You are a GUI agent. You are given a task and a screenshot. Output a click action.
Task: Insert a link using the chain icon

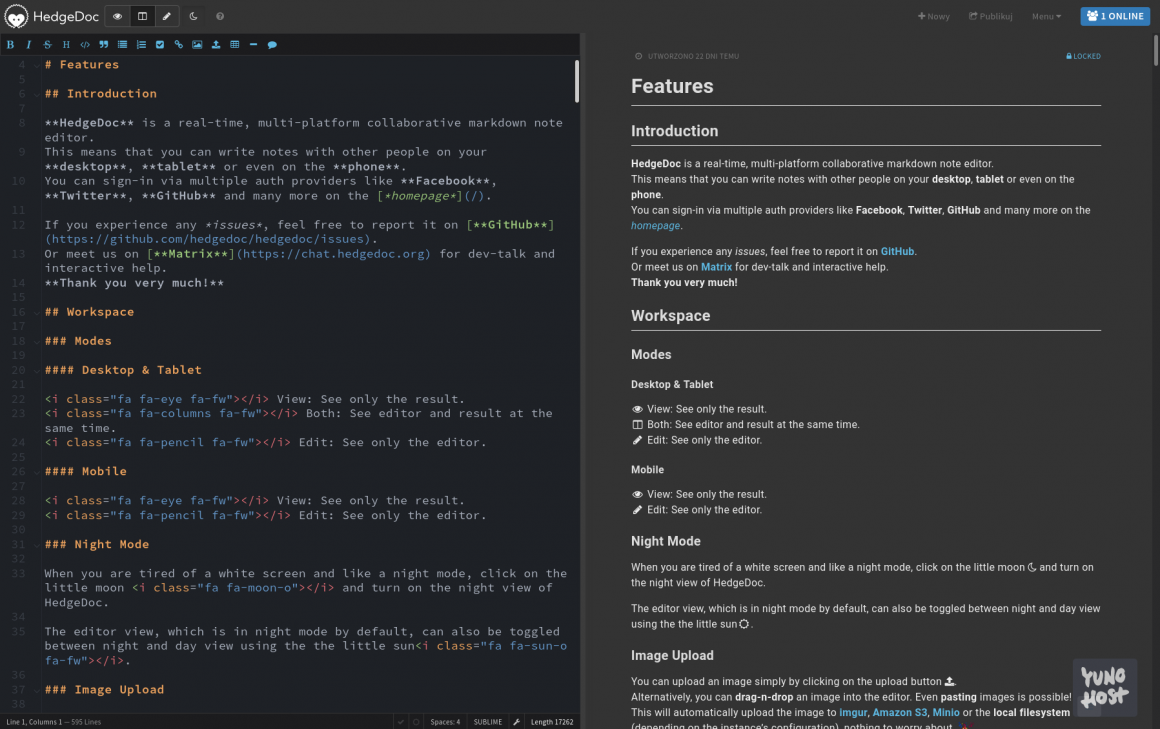[x=179, y=45]
